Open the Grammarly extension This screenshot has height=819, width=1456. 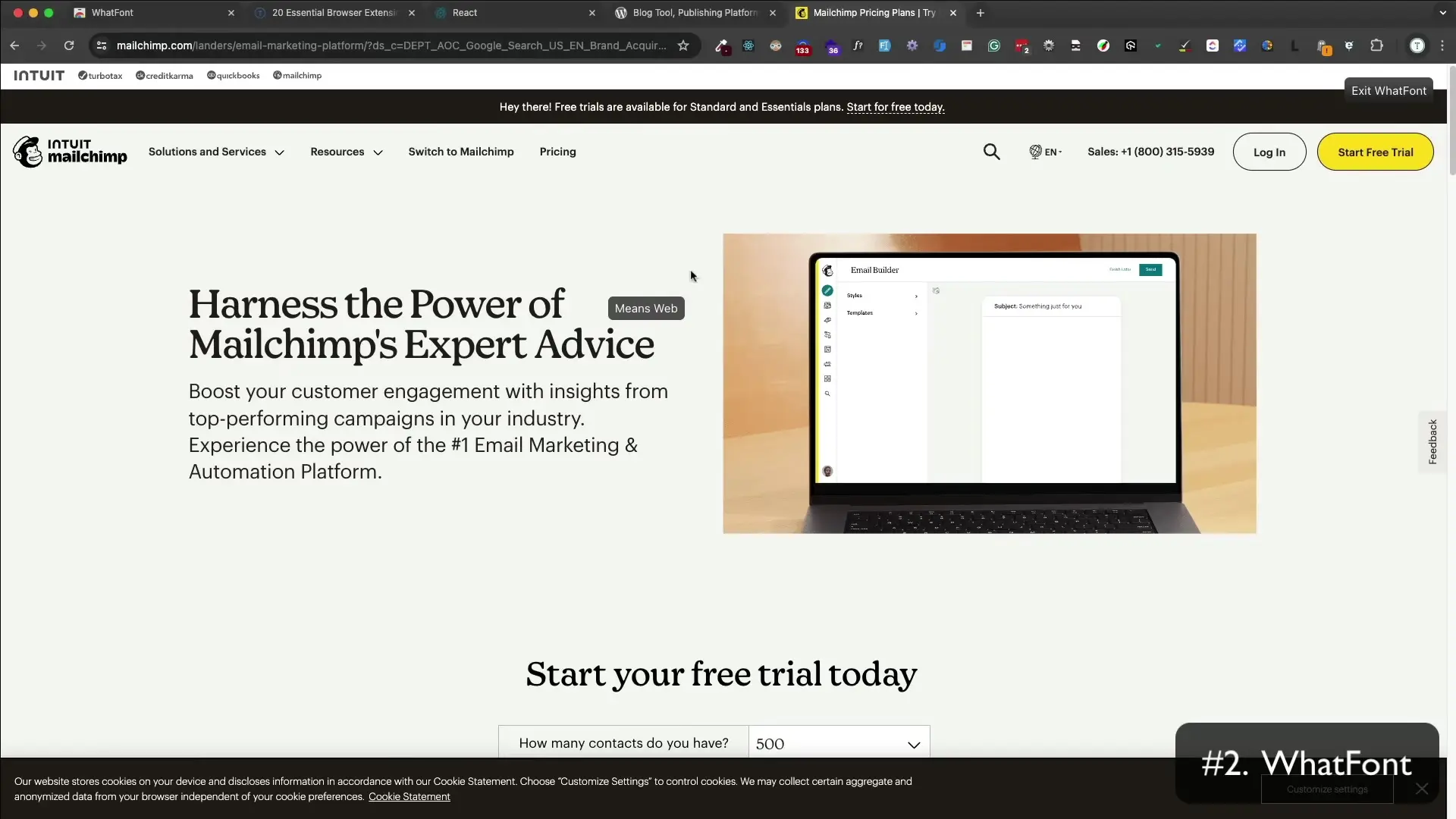click(x=993, y=45)
